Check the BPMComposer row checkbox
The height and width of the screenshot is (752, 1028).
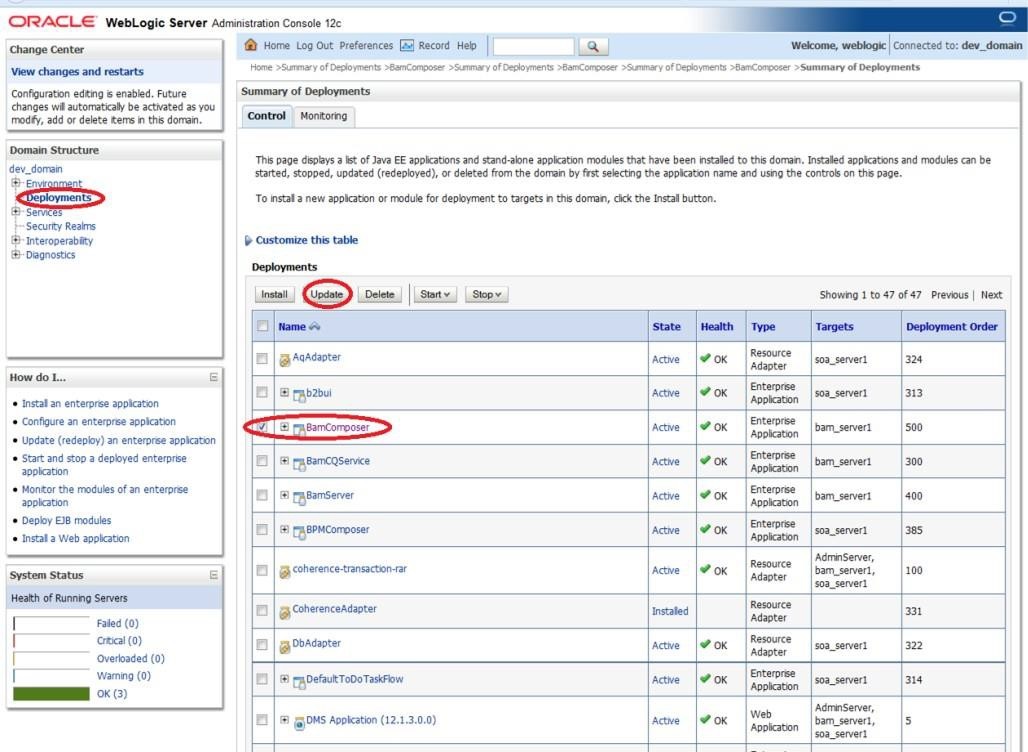(262, 529)
